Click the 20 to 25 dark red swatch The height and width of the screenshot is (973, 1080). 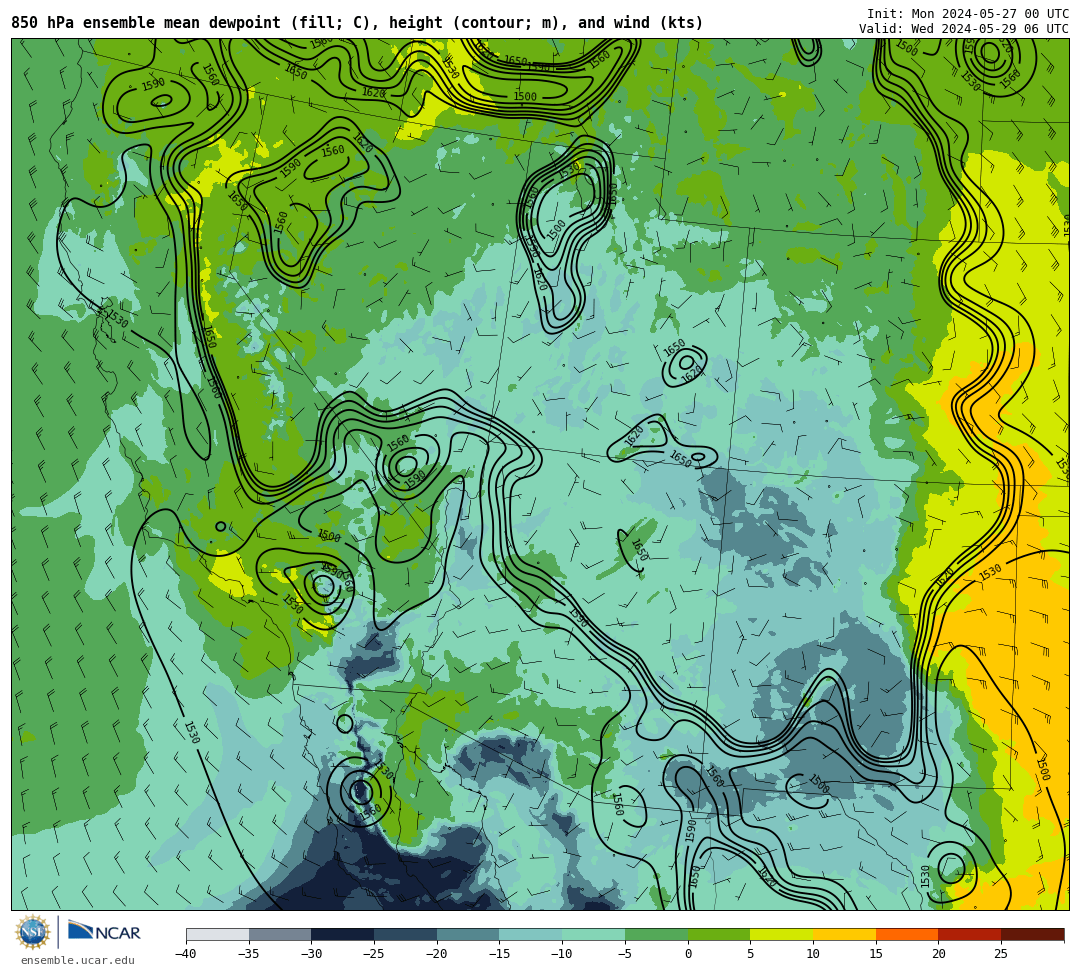click(x=970, y=934)
